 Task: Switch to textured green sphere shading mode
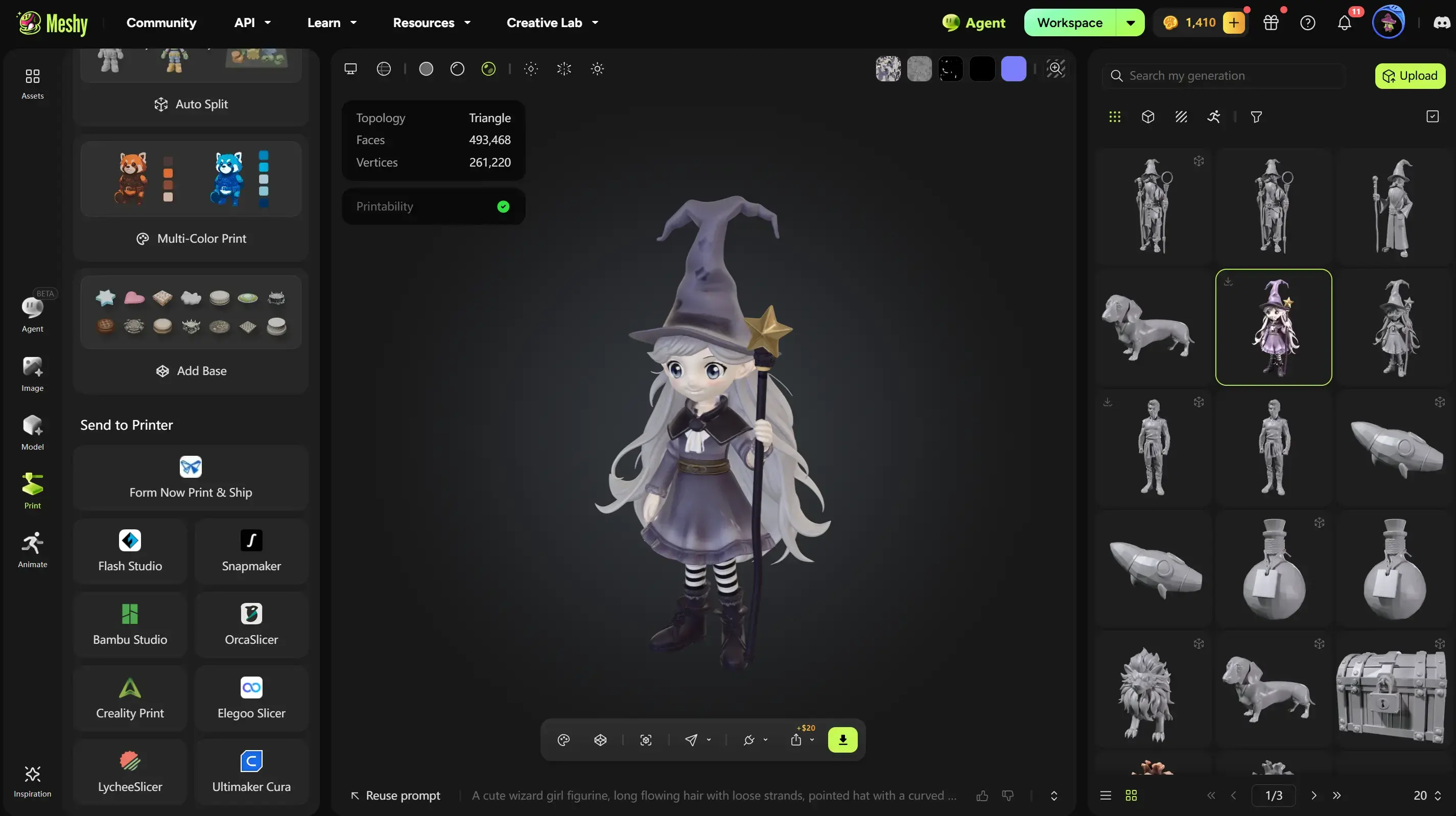pyautogui.click(x=488, y=69)
